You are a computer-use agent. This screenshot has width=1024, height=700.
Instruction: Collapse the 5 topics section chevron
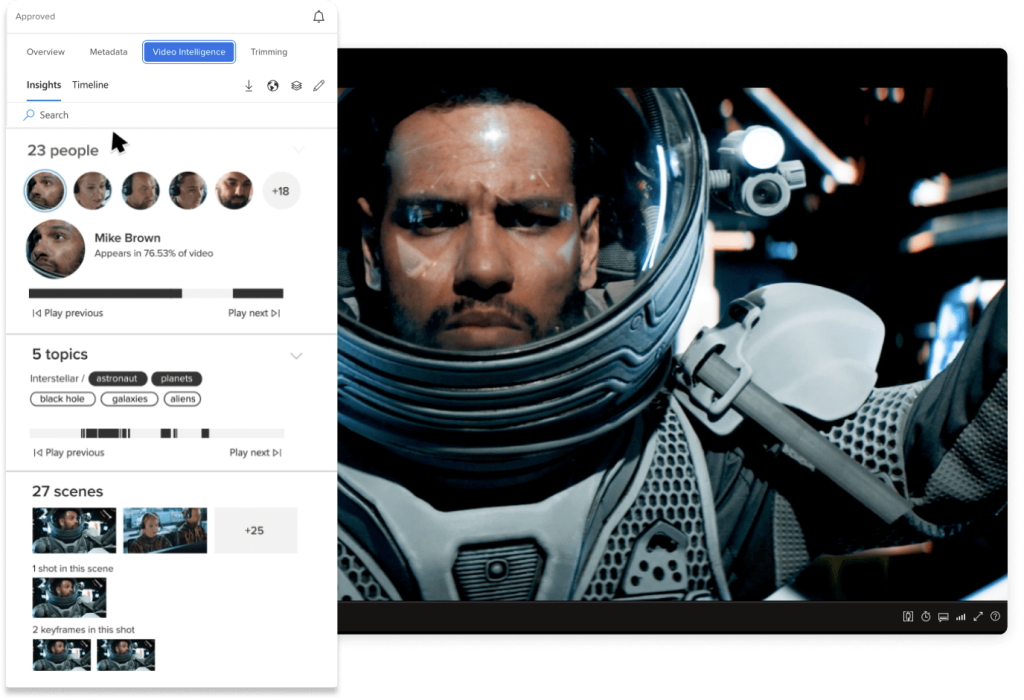pos(296,356)
